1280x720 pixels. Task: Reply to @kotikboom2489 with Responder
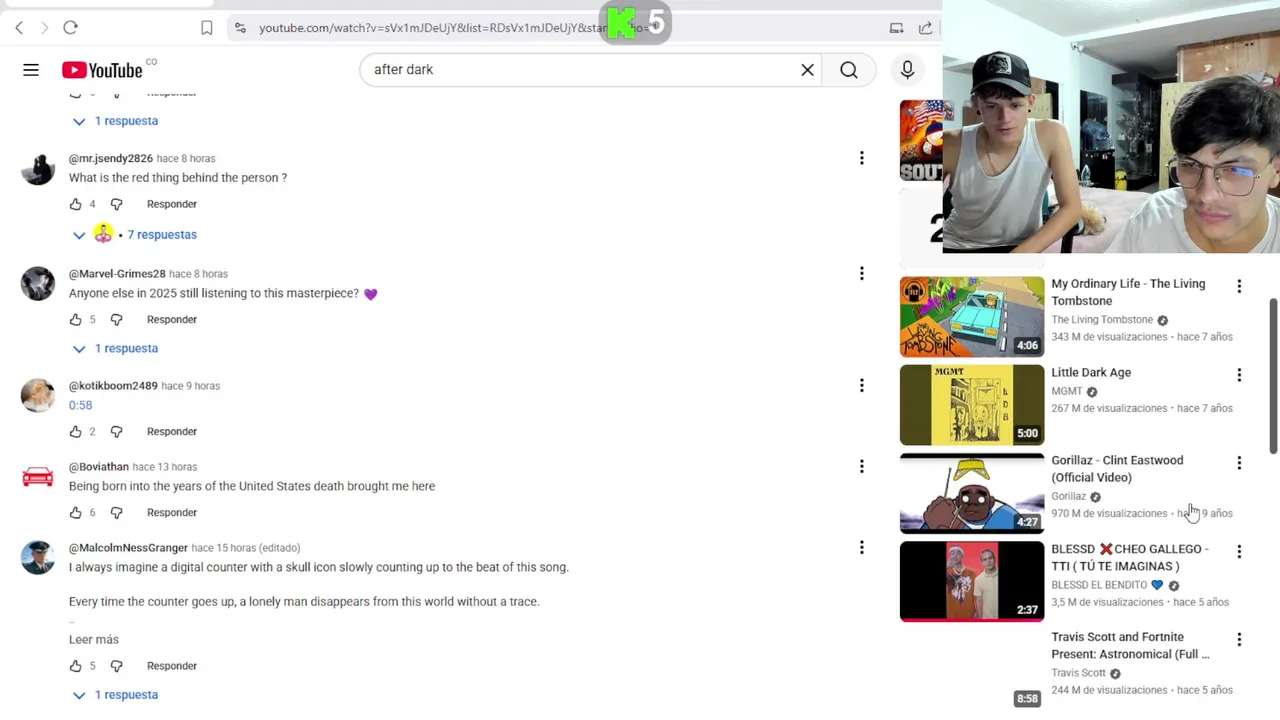pyautogui.click(x=172, y=432)
